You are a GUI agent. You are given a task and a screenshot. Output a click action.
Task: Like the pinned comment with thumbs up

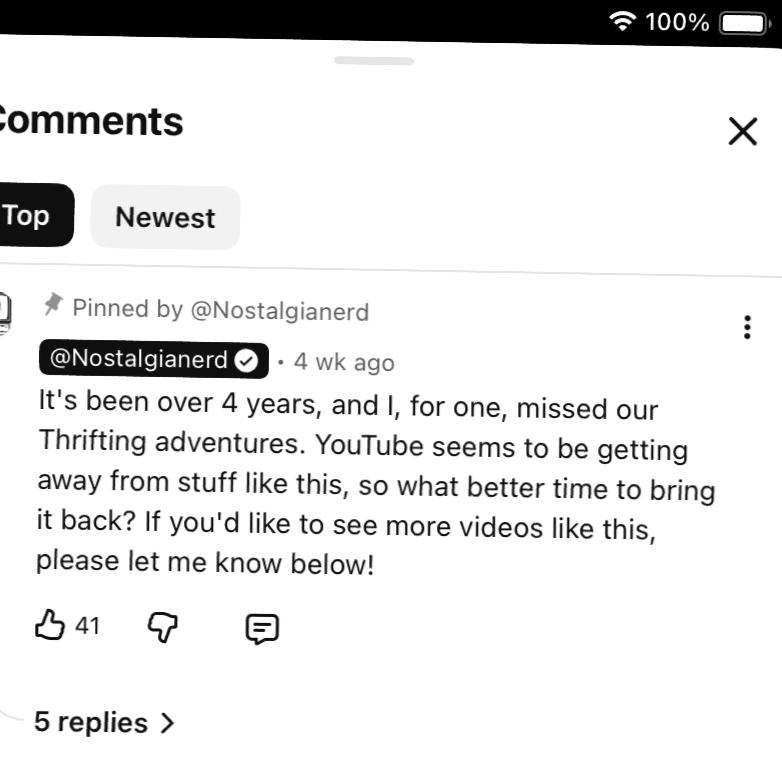50,626
